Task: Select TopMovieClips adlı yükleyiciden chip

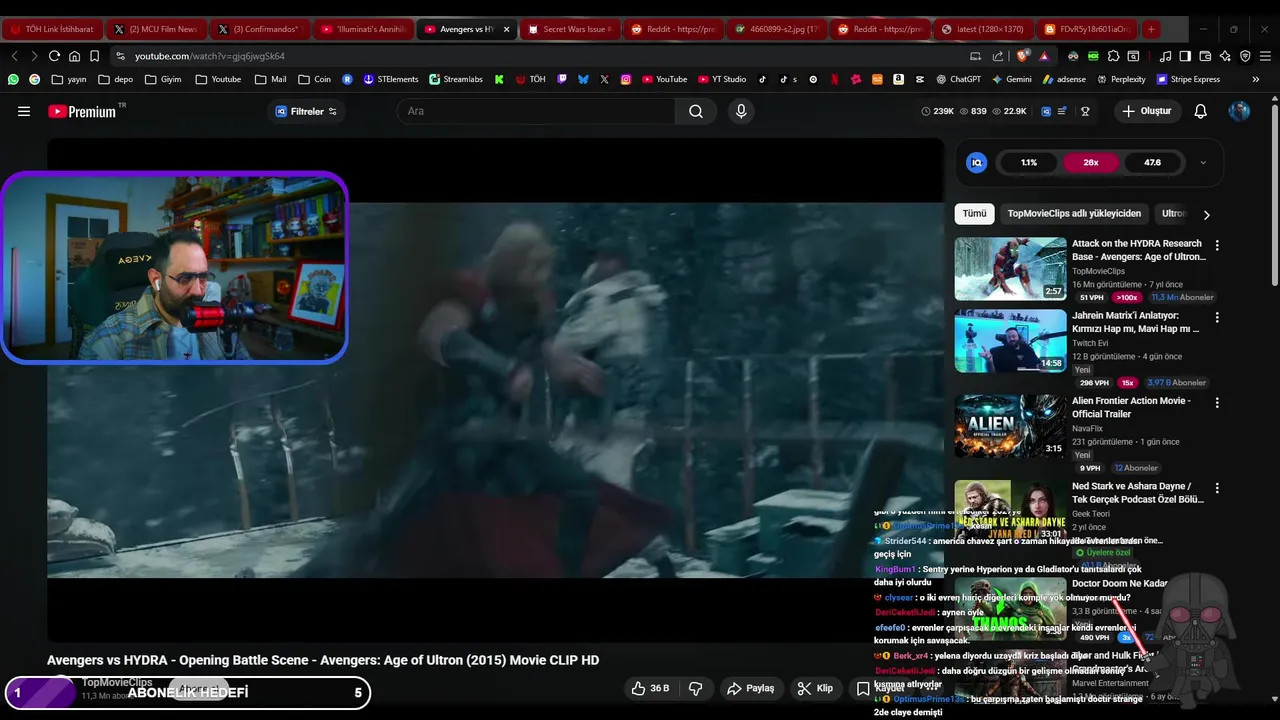Action: [1074, 213]
